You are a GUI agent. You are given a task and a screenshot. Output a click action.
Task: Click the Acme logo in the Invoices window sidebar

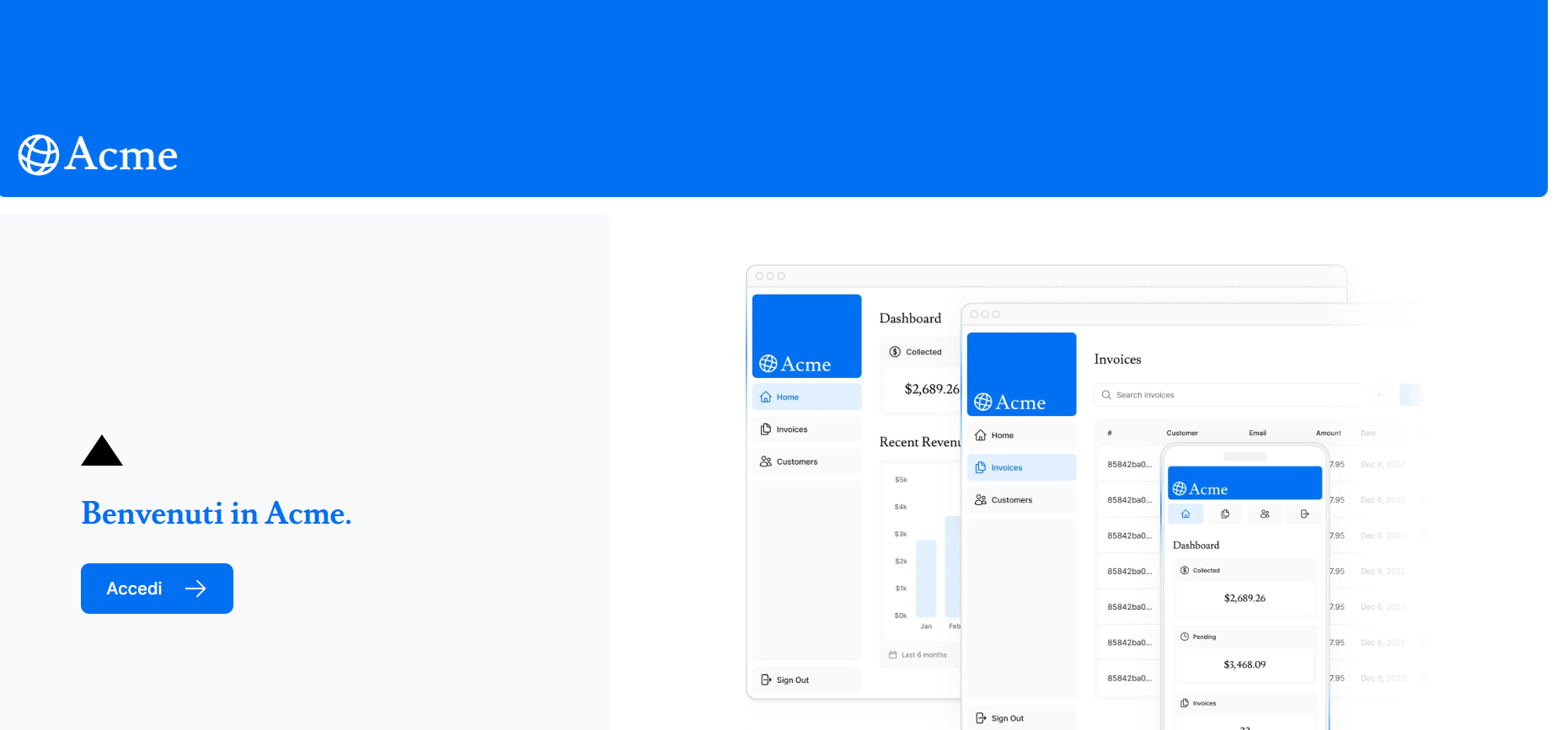pos(1009,402)
